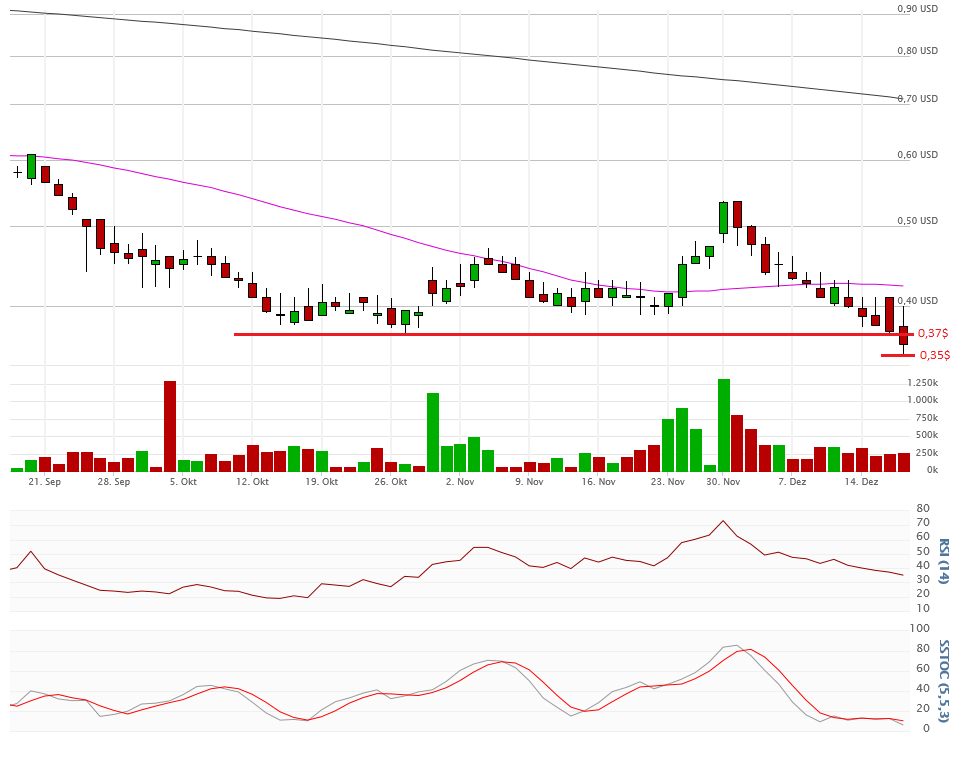Select the SSTOC (5,5,3) indicator label
The image size is (968, 765).
[943, 678]
